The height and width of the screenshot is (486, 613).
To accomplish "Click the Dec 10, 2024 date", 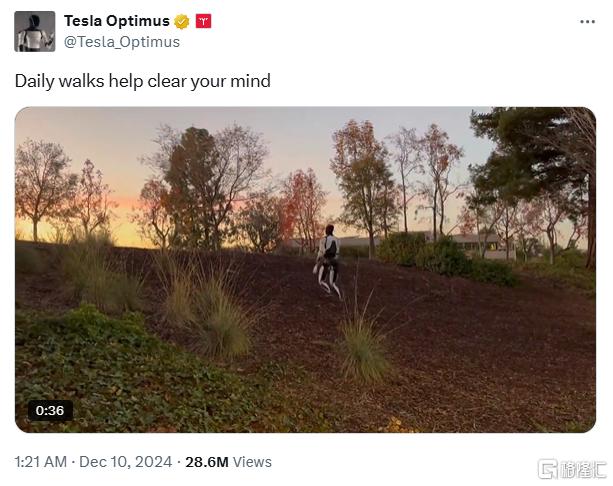I will [125, 462].
